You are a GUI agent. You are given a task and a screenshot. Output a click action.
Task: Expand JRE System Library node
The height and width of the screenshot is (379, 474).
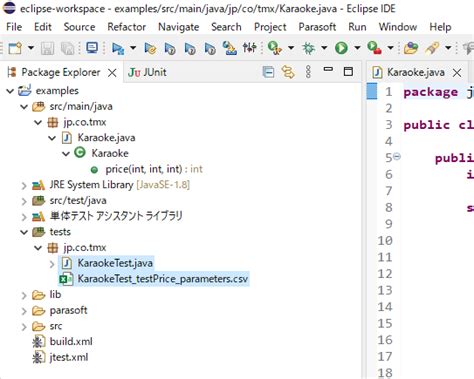pyautogui.click(x=24, y=185)
